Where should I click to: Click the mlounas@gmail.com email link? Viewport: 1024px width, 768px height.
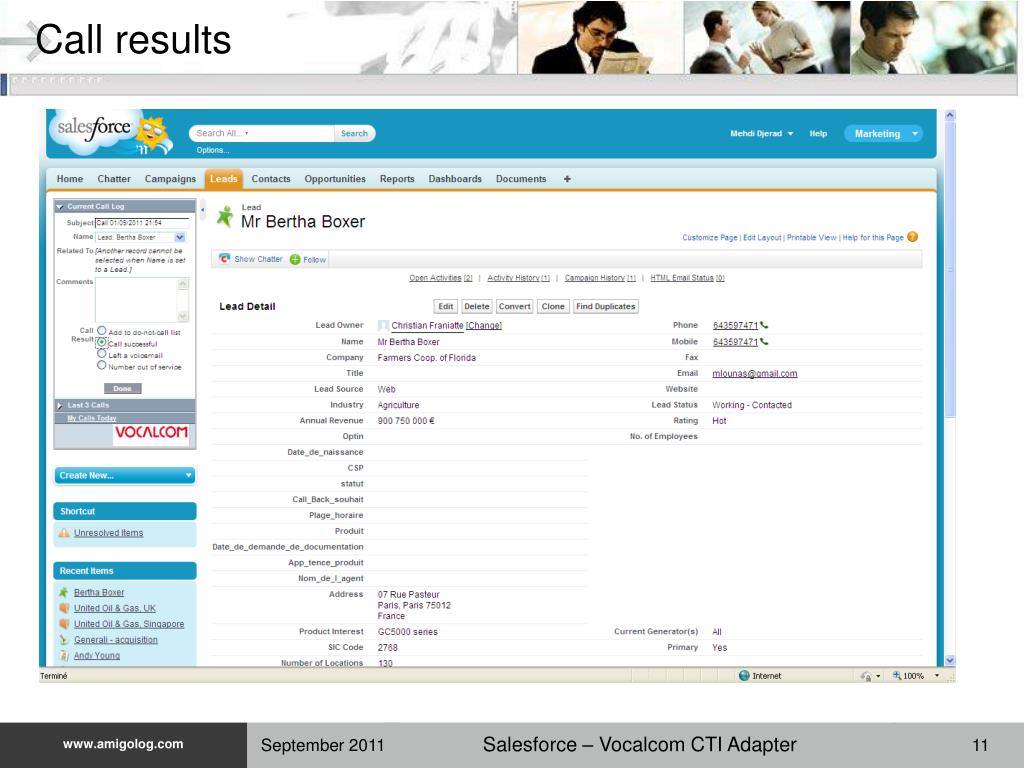[x=754, y=374]
